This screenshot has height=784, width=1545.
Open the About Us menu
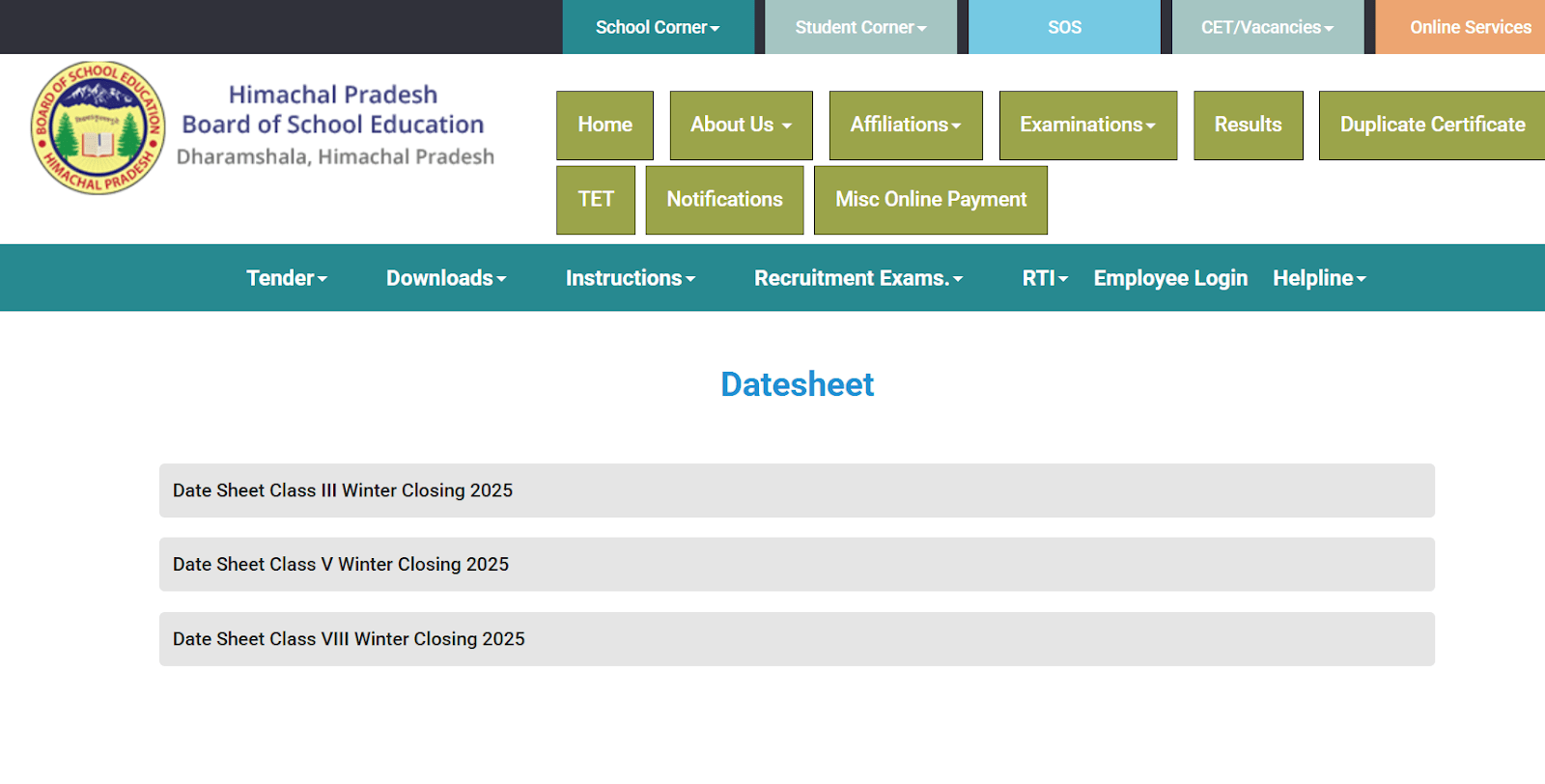pos(741,125)
